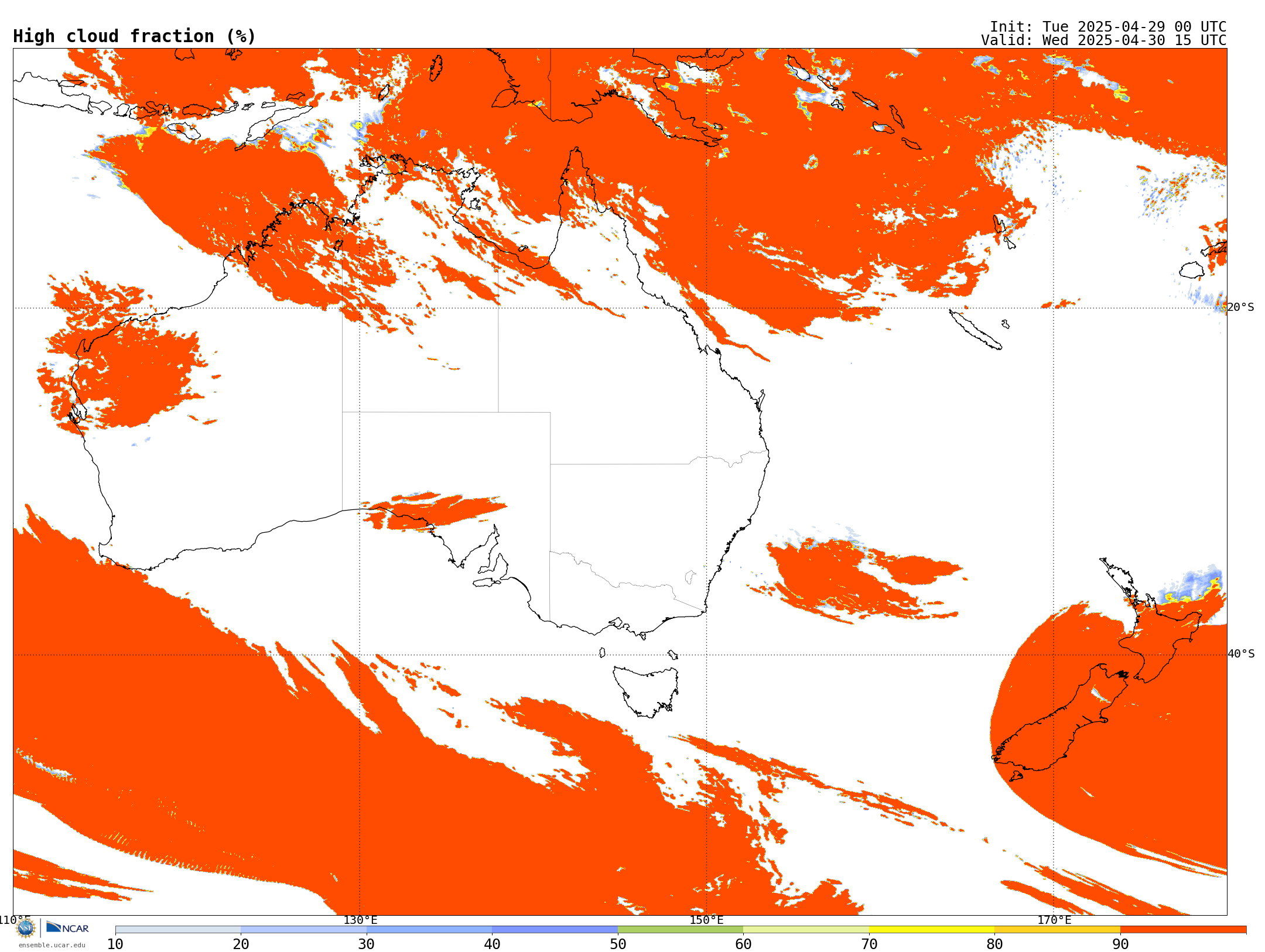
Task: Click the colorbar tick label 60
Action: point(743,944)
